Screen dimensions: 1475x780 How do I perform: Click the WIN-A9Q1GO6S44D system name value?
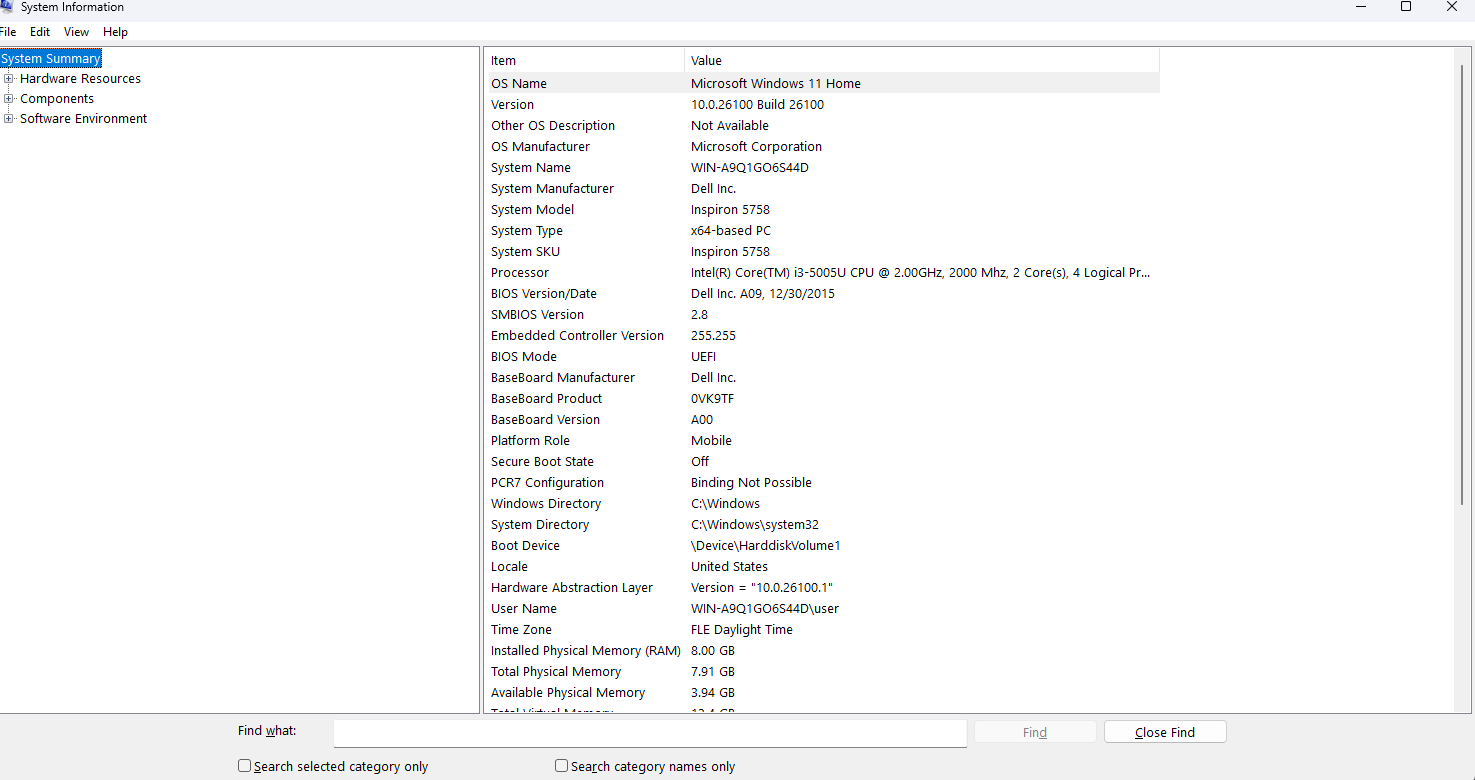750,168
